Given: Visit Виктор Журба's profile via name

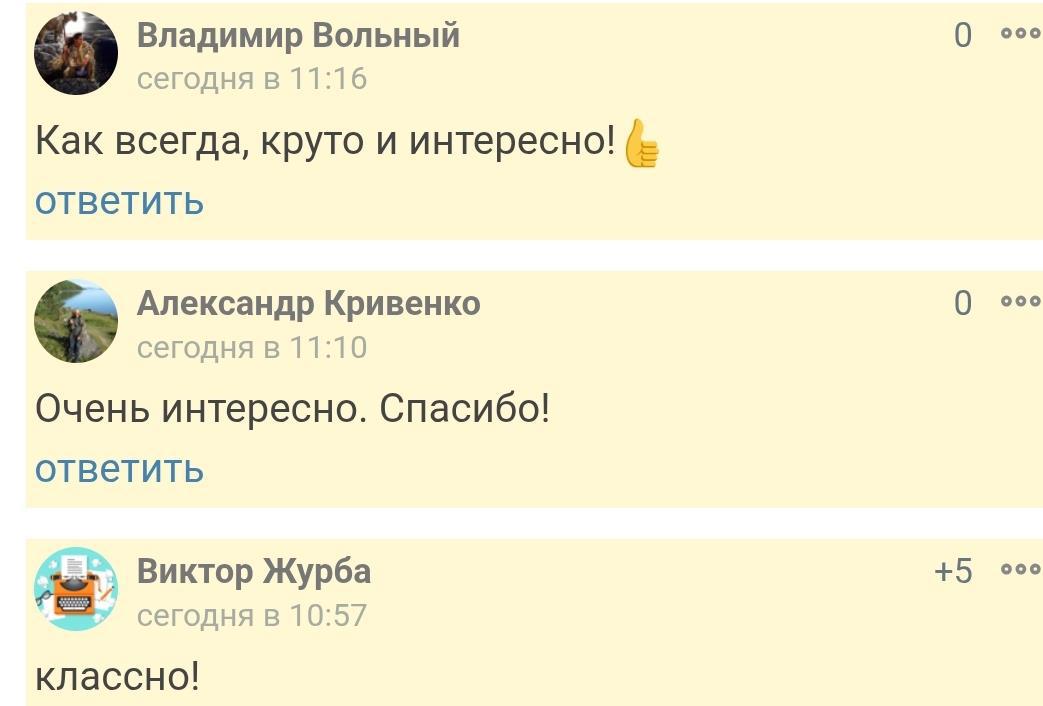Looking at the screenshot, I should (x=253, y=571).
